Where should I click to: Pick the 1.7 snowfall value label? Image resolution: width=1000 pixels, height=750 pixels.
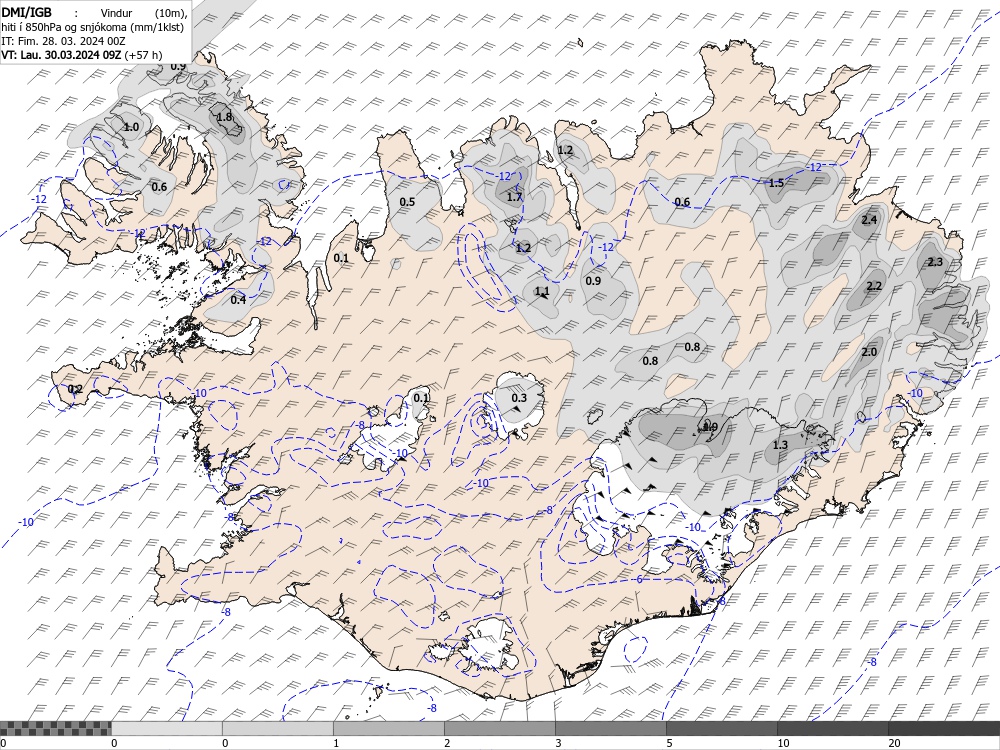tap(514, 197)
